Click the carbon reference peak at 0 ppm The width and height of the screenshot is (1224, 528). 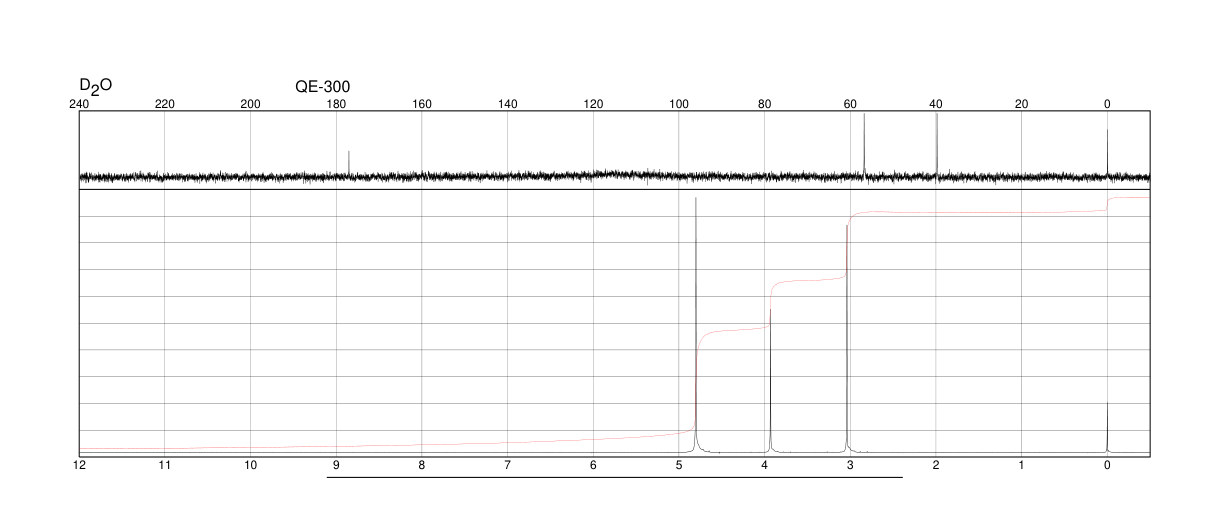pyautogui.click(x=1107, y=154)
